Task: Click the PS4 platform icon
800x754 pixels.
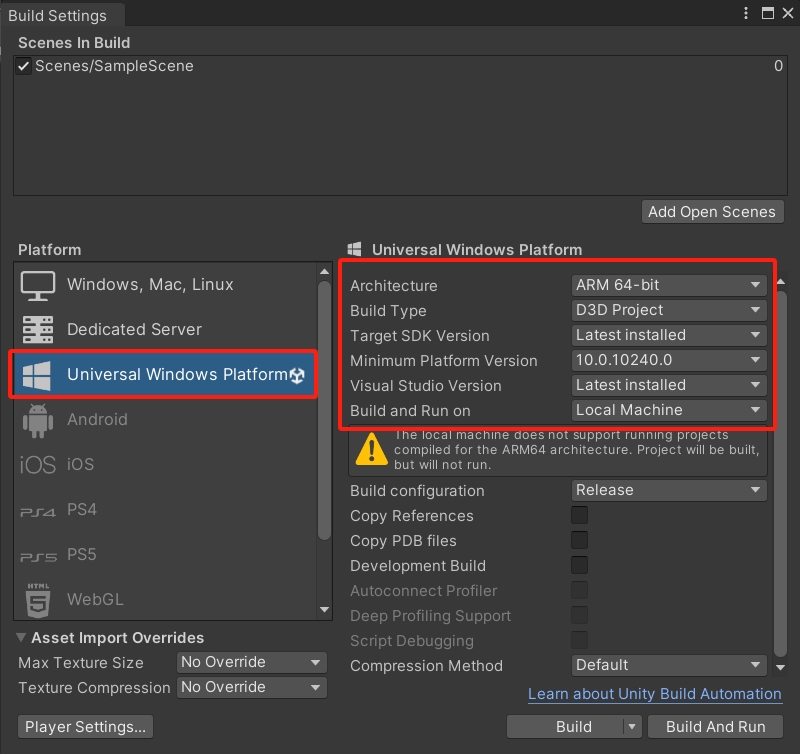Action: pos(37,511)
